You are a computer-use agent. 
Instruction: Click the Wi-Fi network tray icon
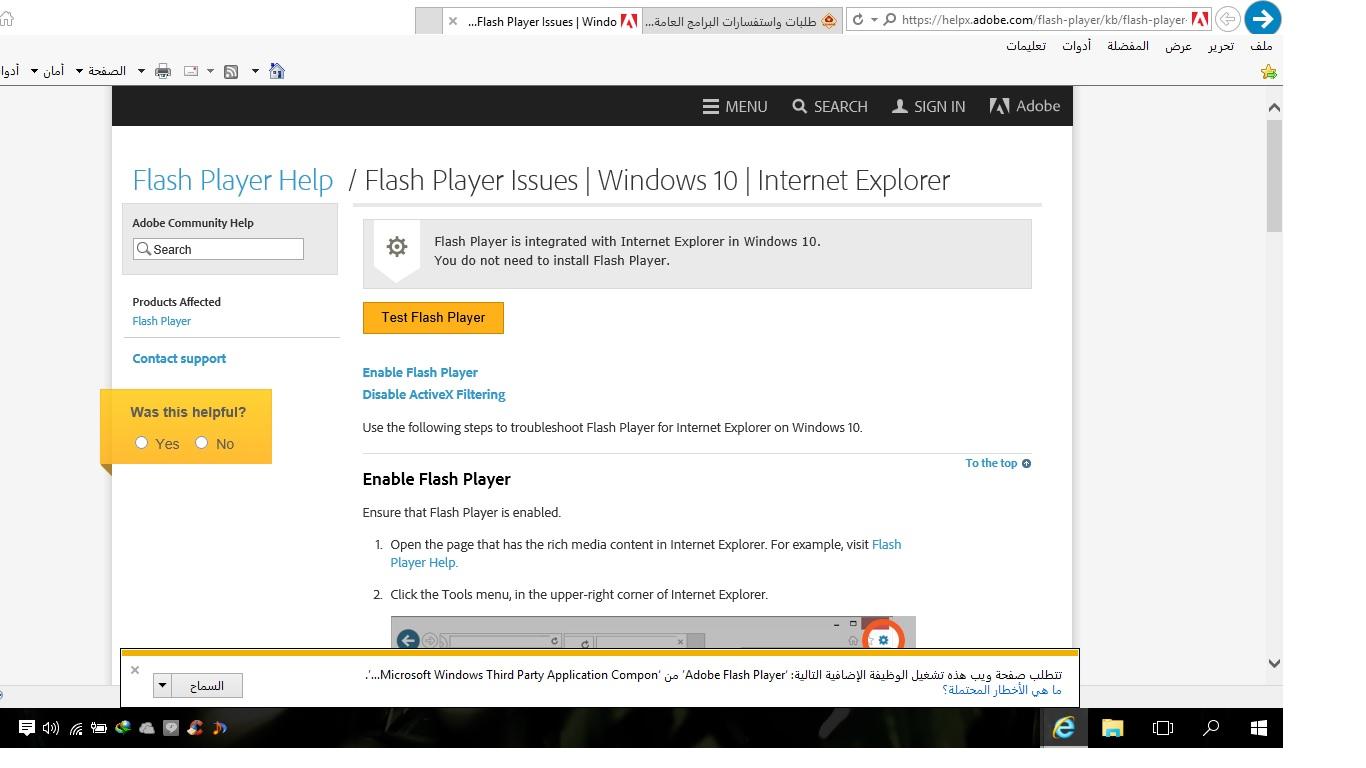[x=75, y=728]
